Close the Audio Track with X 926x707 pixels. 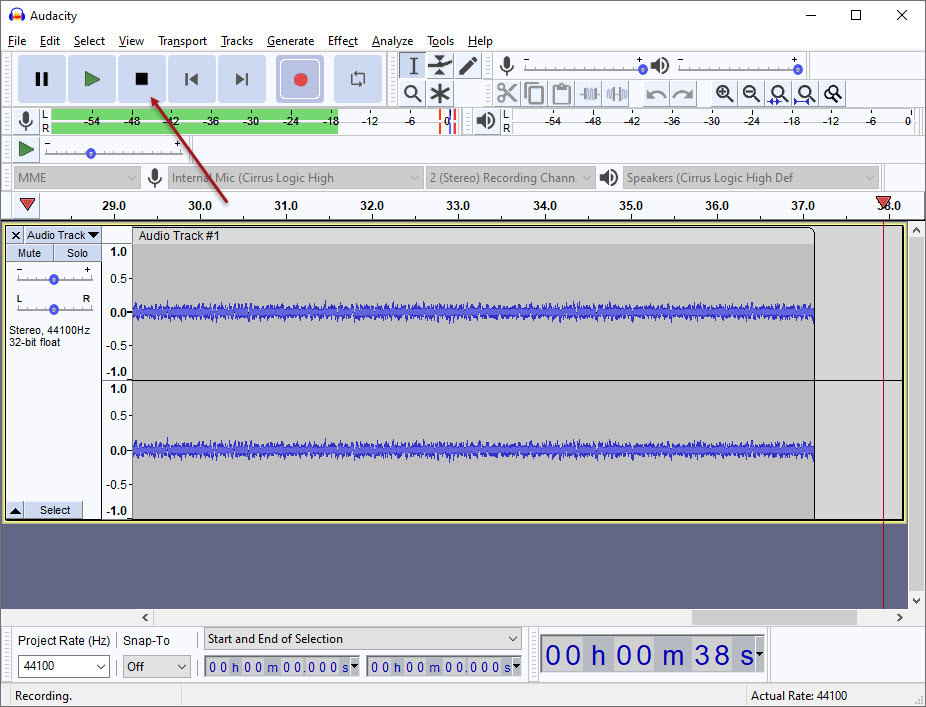coord(16,235)
